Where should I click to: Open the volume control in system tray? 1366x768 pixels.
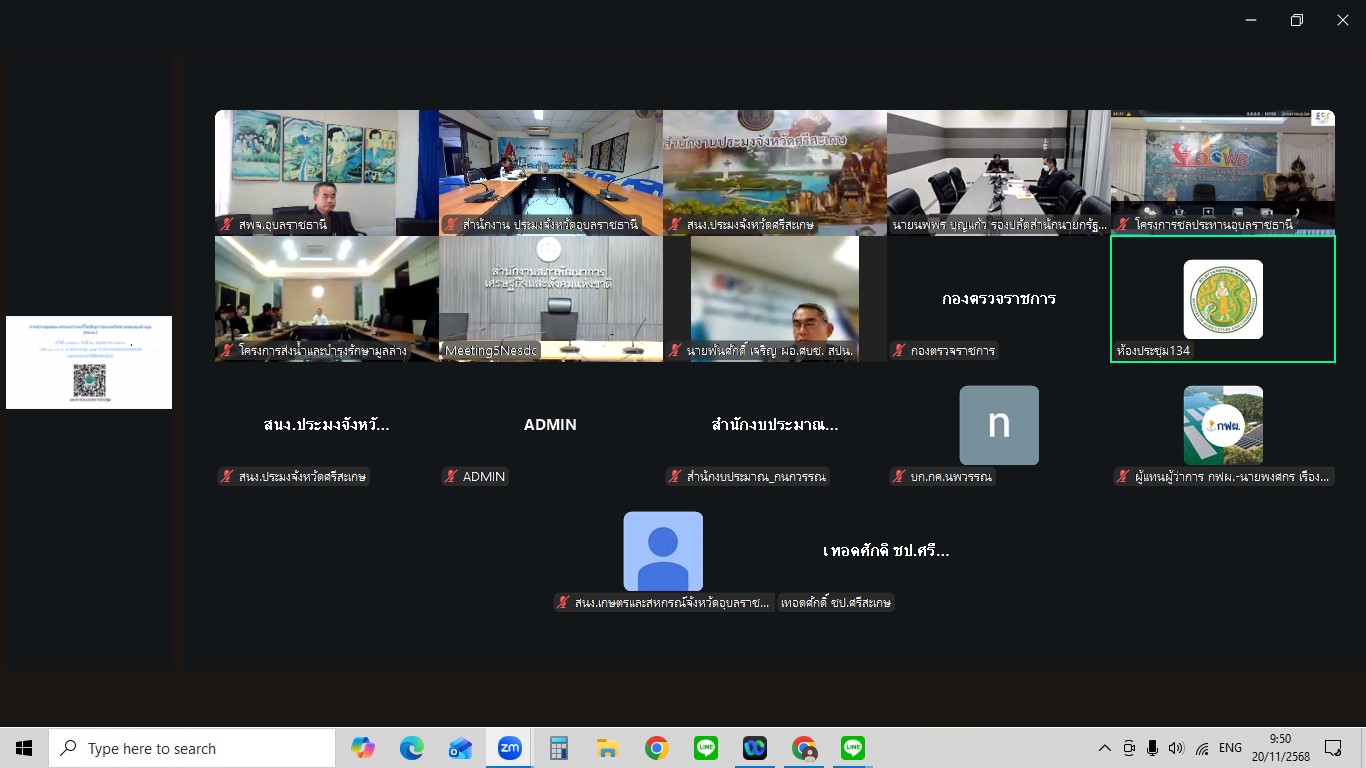point(1175,748)
